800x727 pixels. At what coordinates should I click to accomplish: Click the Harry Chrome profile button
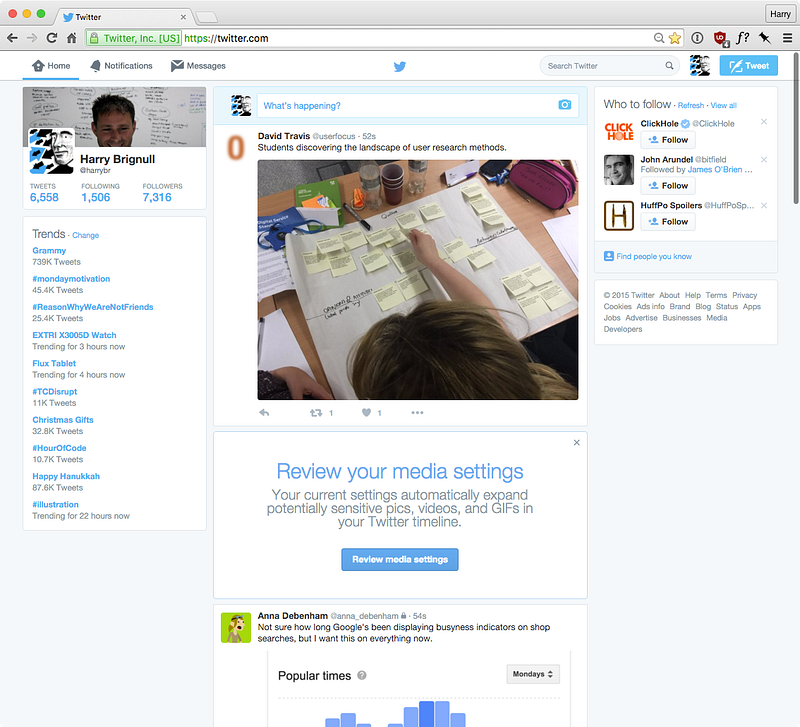point(780,14)
